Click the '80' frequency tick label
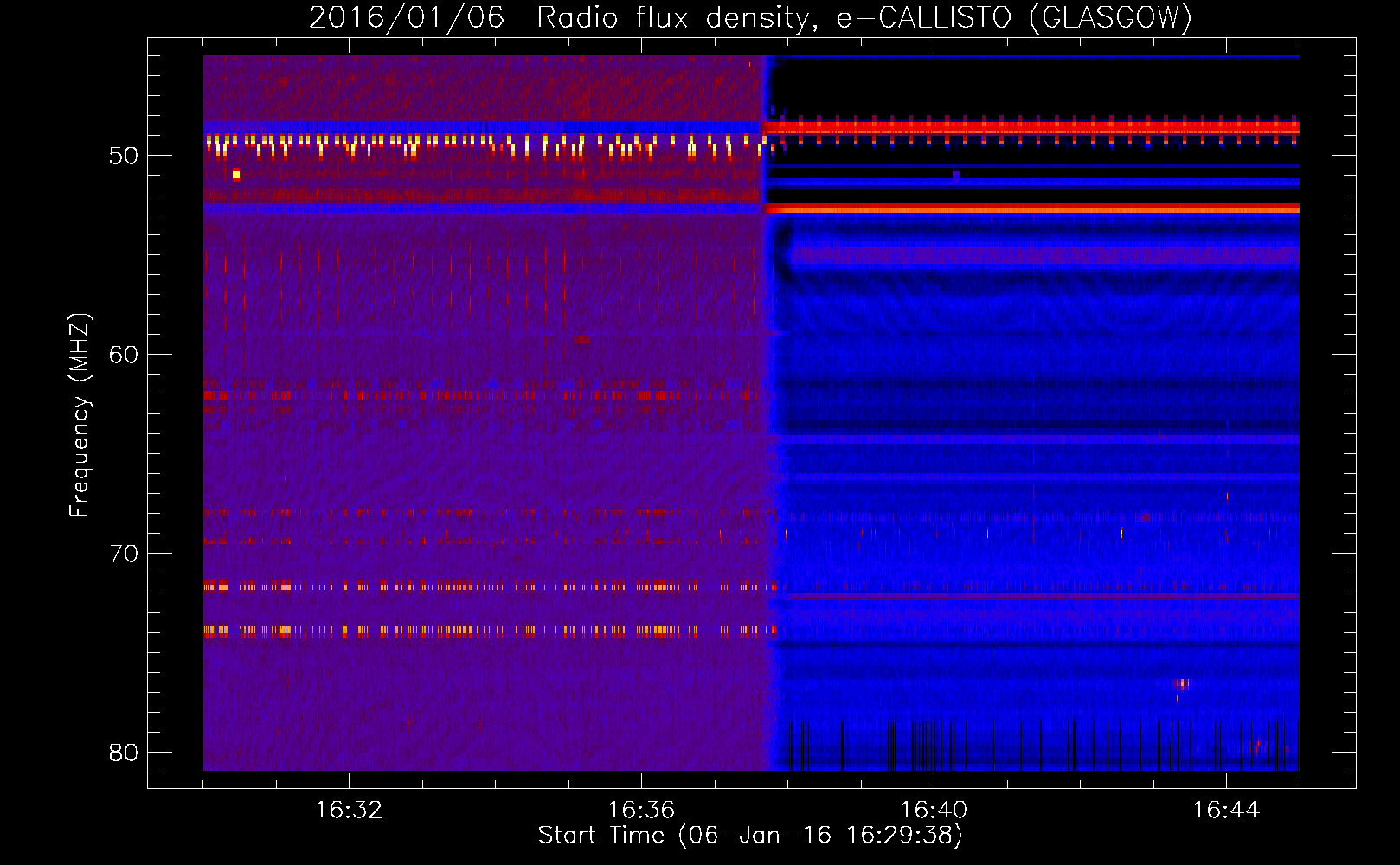The height and width of the screenshot is (865, 1400). tap(124, 753)
